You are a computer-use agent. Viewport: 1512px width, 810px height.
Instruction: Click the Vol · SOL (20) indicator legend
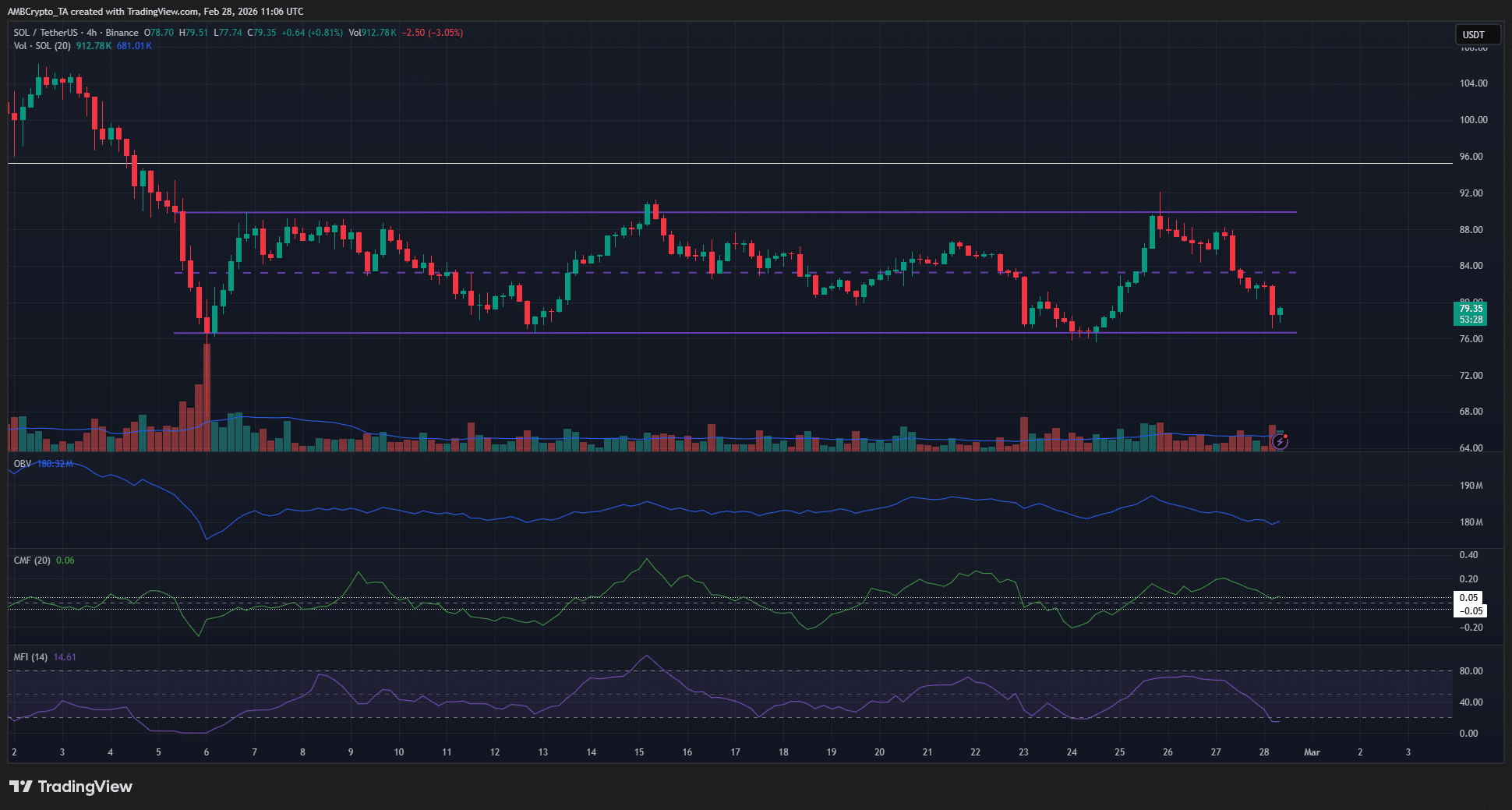42,46
